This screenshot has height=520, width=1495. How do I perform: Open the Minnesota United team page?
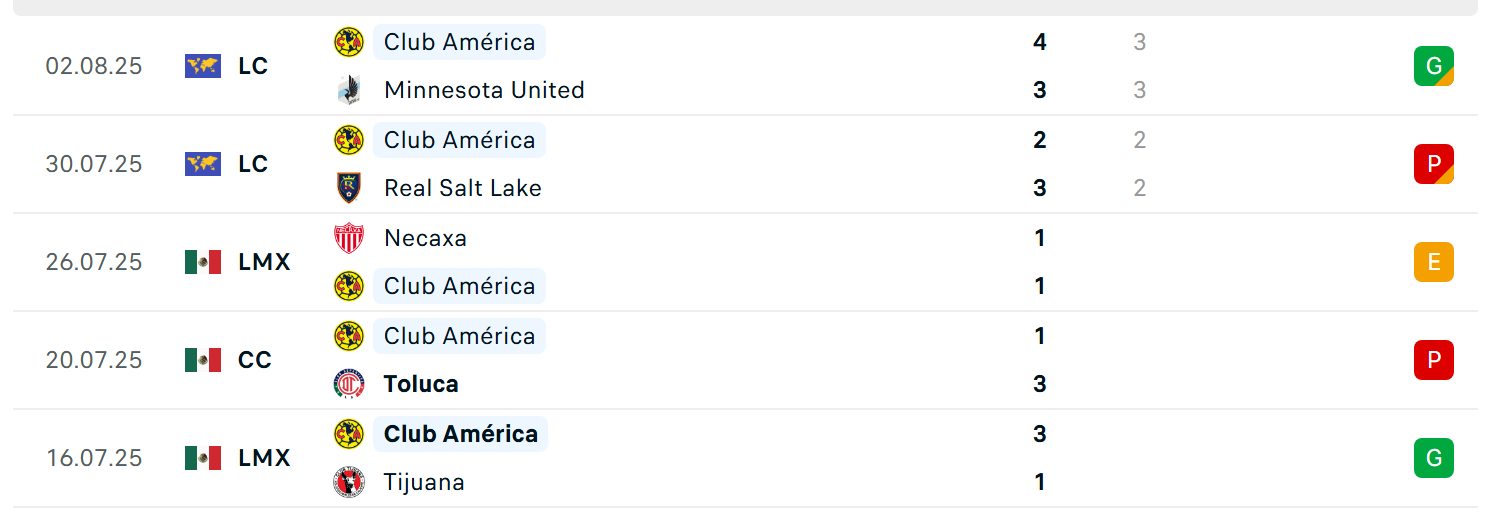(484, 90)
